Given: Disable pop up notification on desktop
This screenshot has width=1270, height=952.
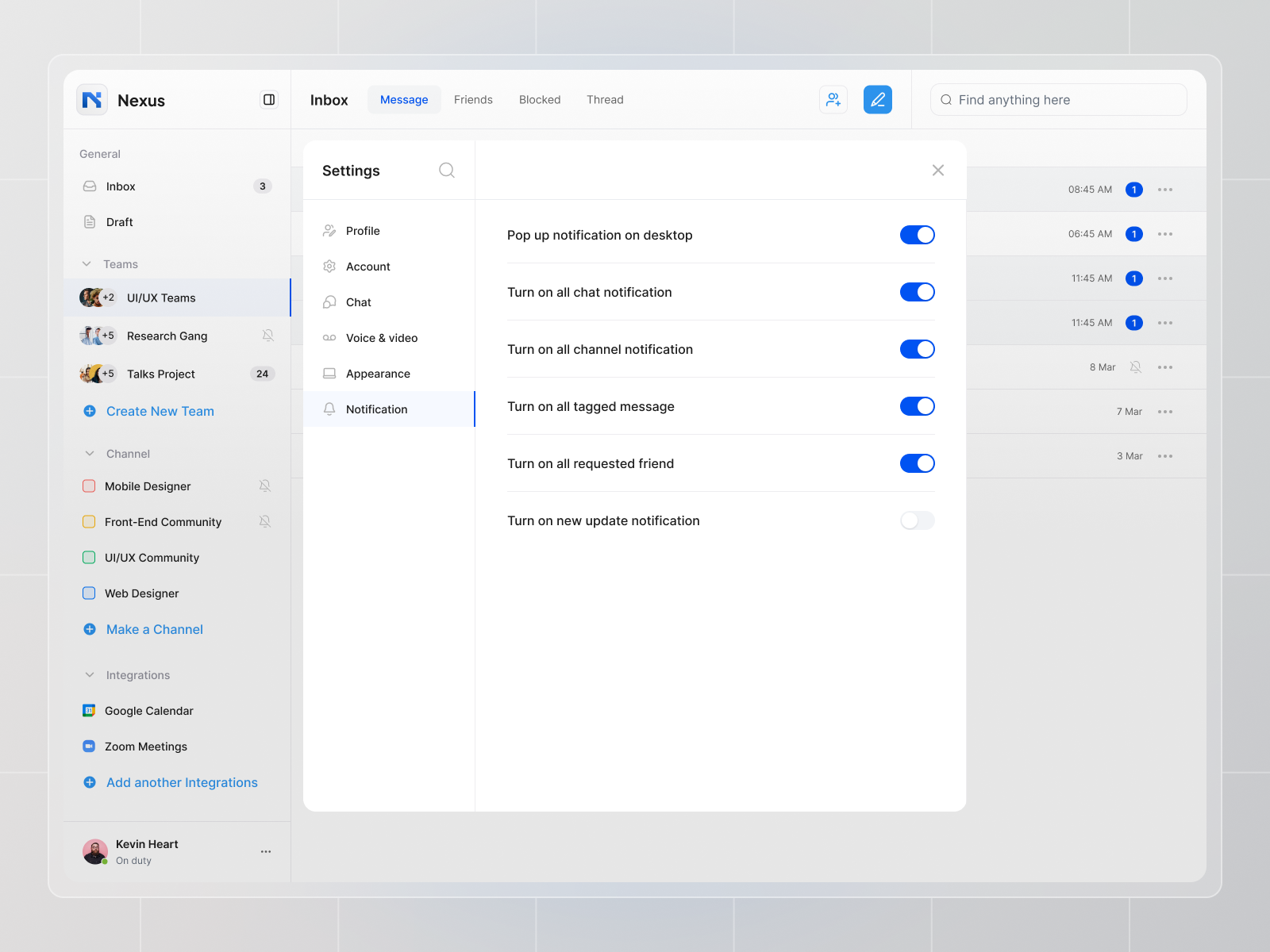Looking at the screenshot, I should pyautogui.click(x=917, y=235).
